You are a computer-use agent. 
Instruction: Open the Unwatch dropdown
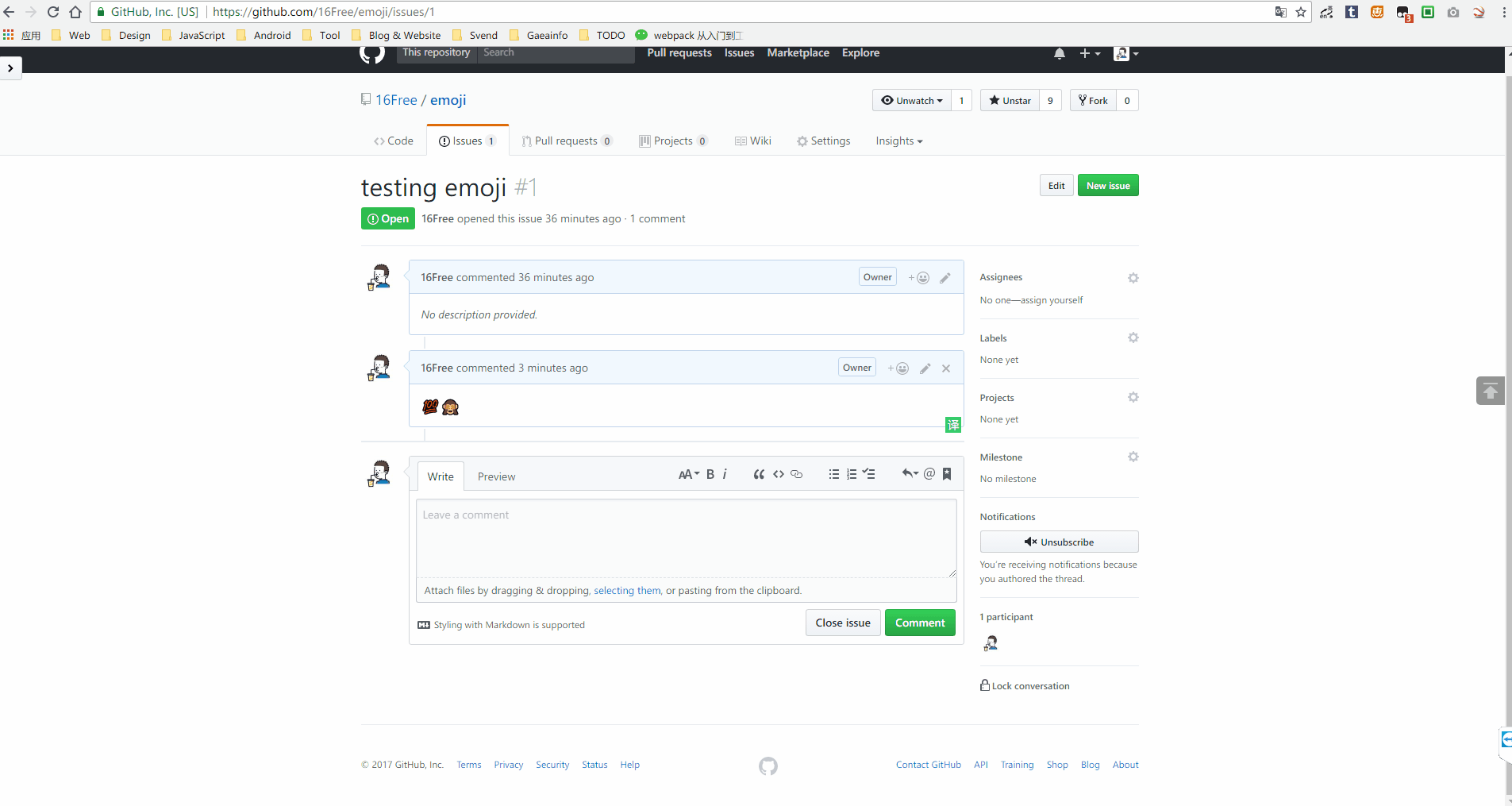[x=912, y=101]
